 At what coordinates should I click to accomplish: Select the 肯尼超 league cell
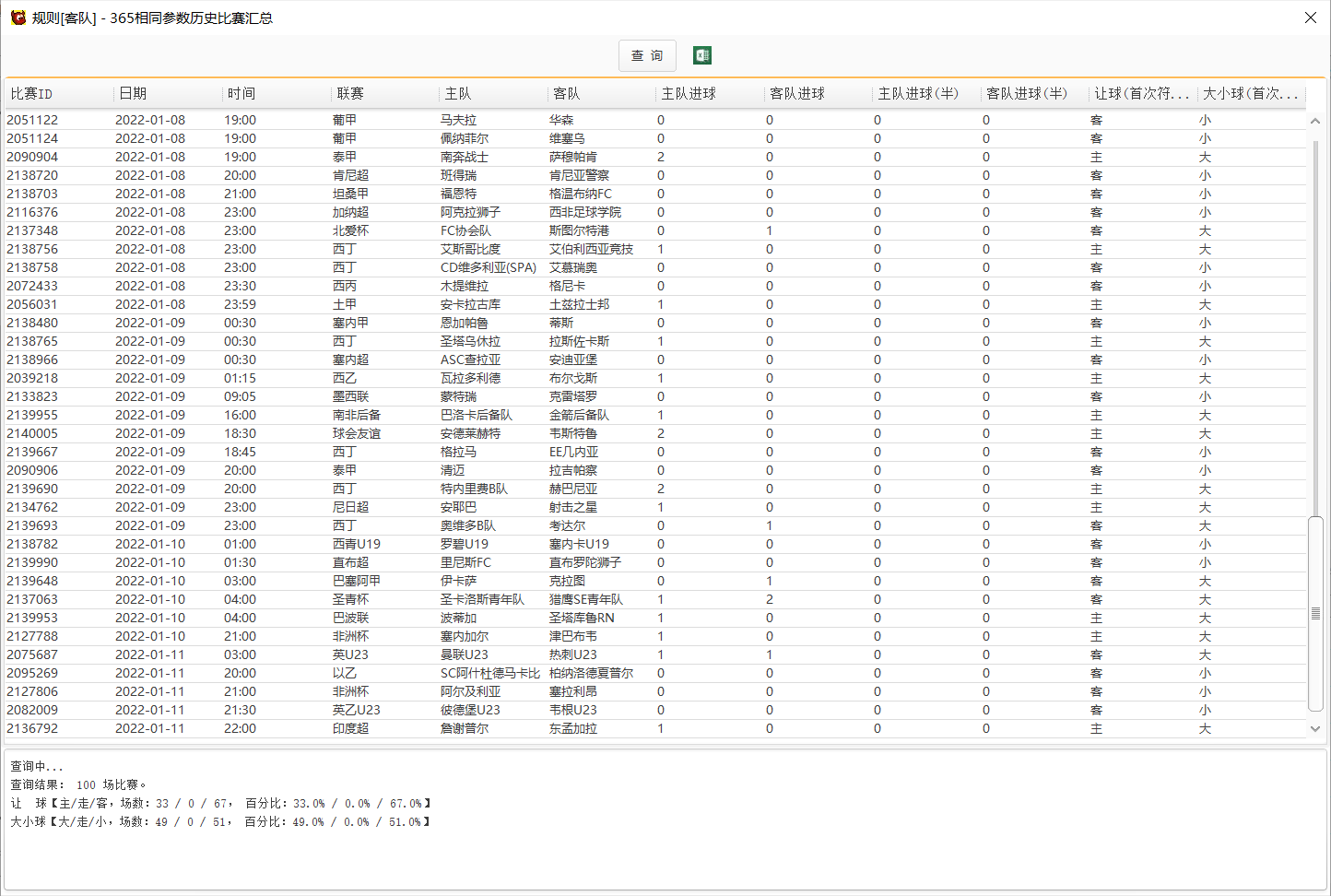(350, 175)
